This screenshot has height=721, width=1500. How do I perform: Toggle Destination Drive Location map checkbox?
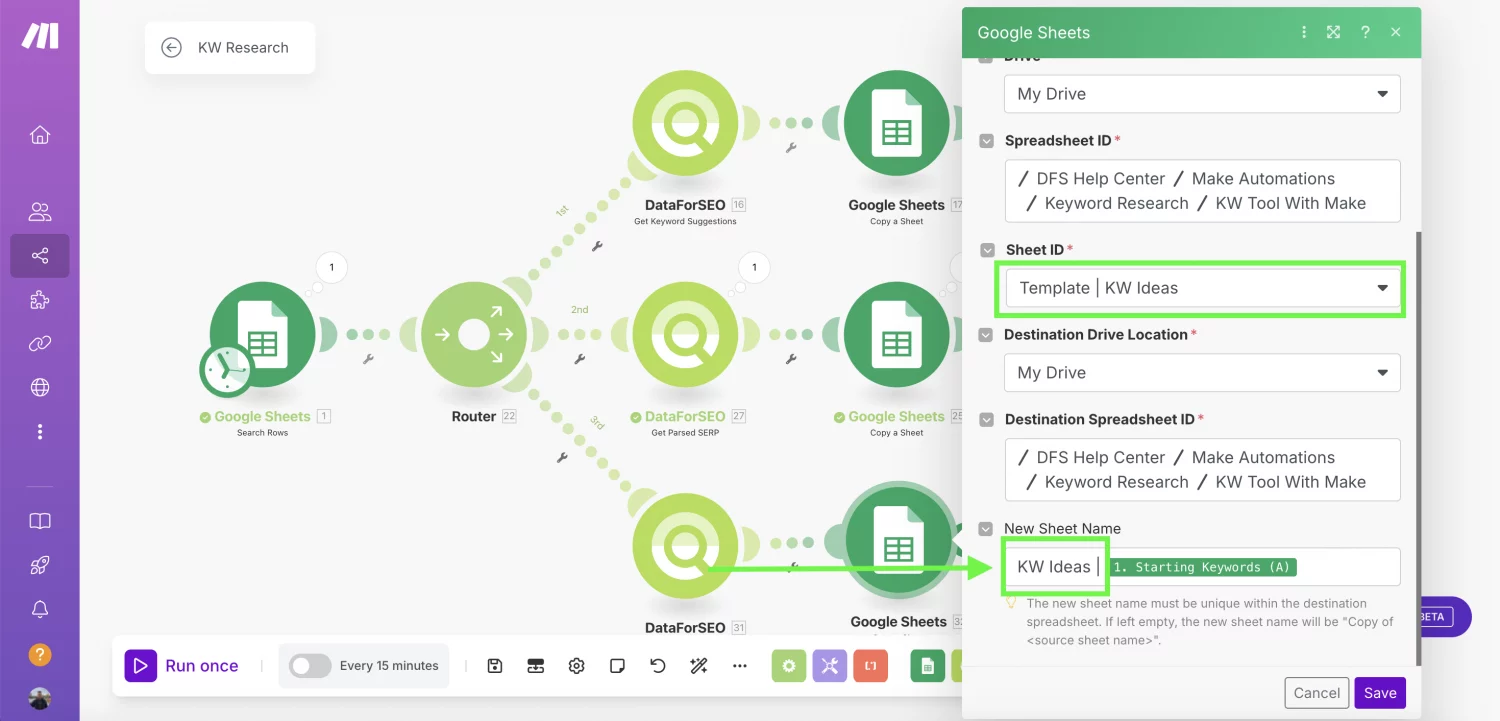pyautogui.click(x=987, y=335)
